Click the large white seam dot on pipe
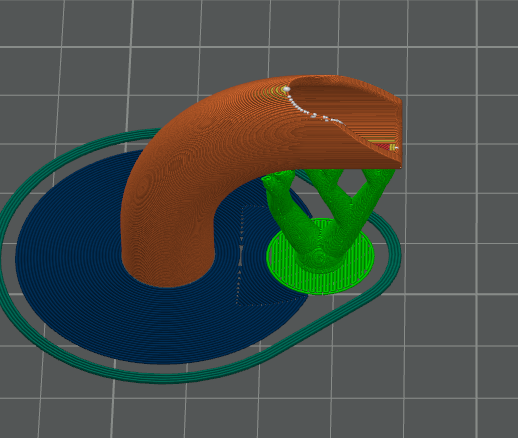Viewport: 518px width, 438px height. coord(286,89)
